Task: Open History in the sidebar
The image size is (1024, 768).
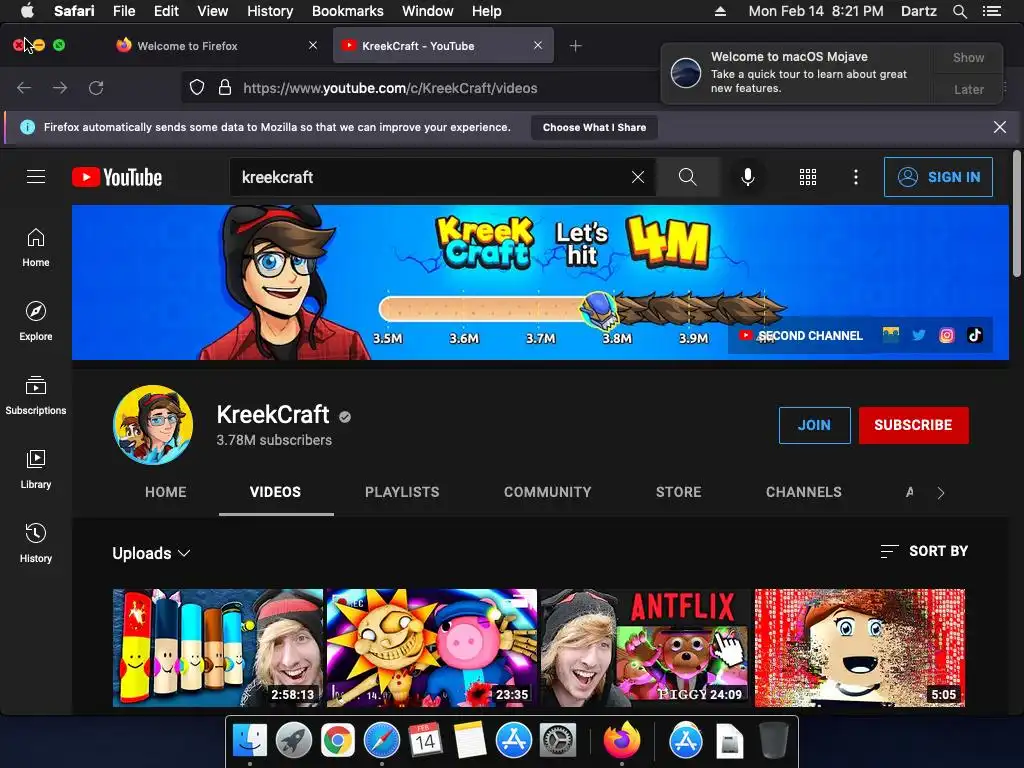Action: pyautogui.click(x=36, y=543)
